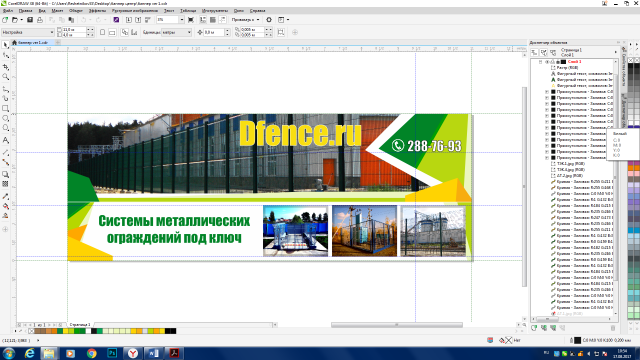Collapse the Слой 1 layer tree
This screenshot has height=360, width=640.
tap(540, 62)
